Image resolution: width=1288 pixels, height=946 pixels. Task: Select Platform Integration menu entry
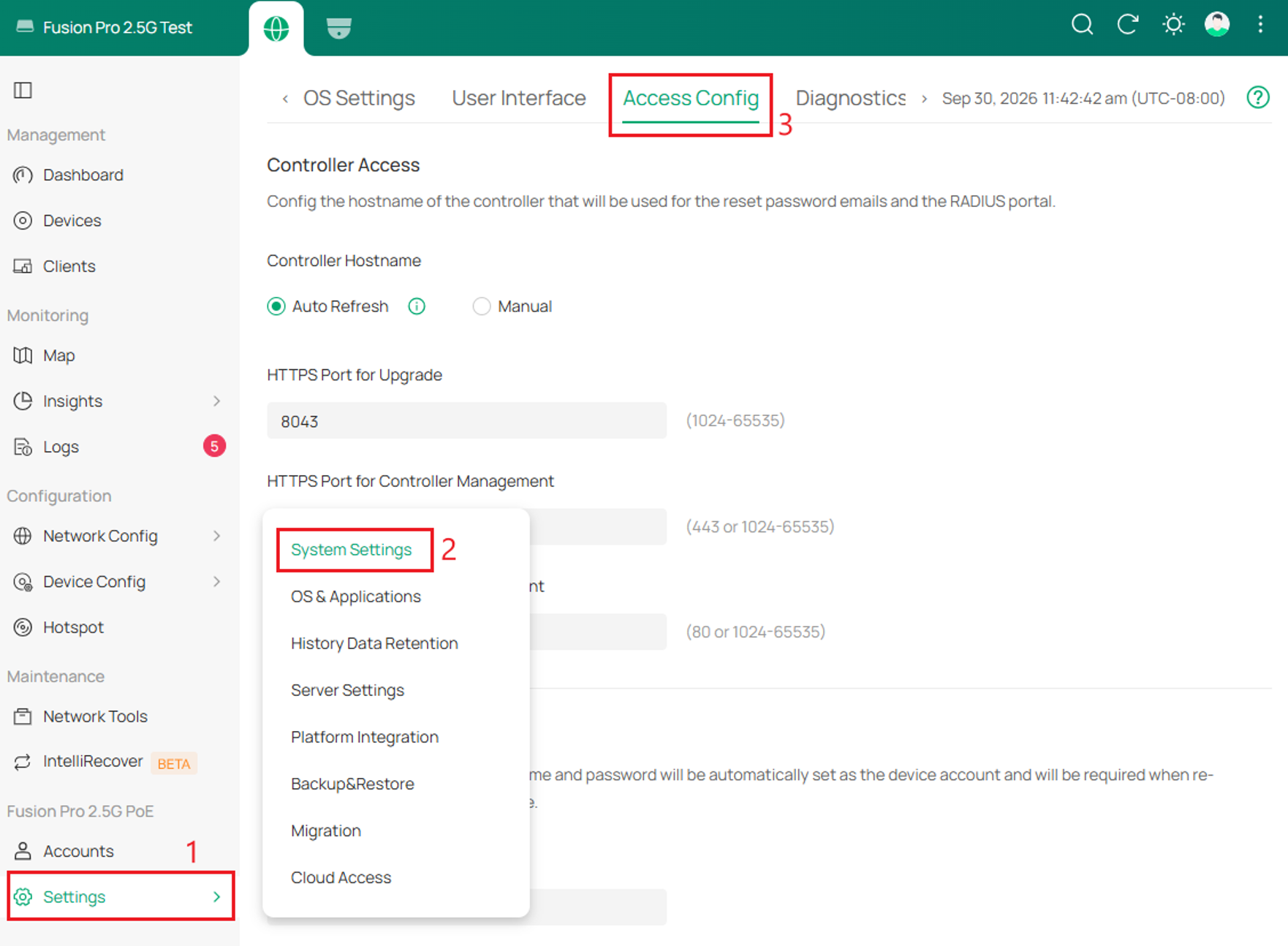pyautogui.click(x=365, y=737)
